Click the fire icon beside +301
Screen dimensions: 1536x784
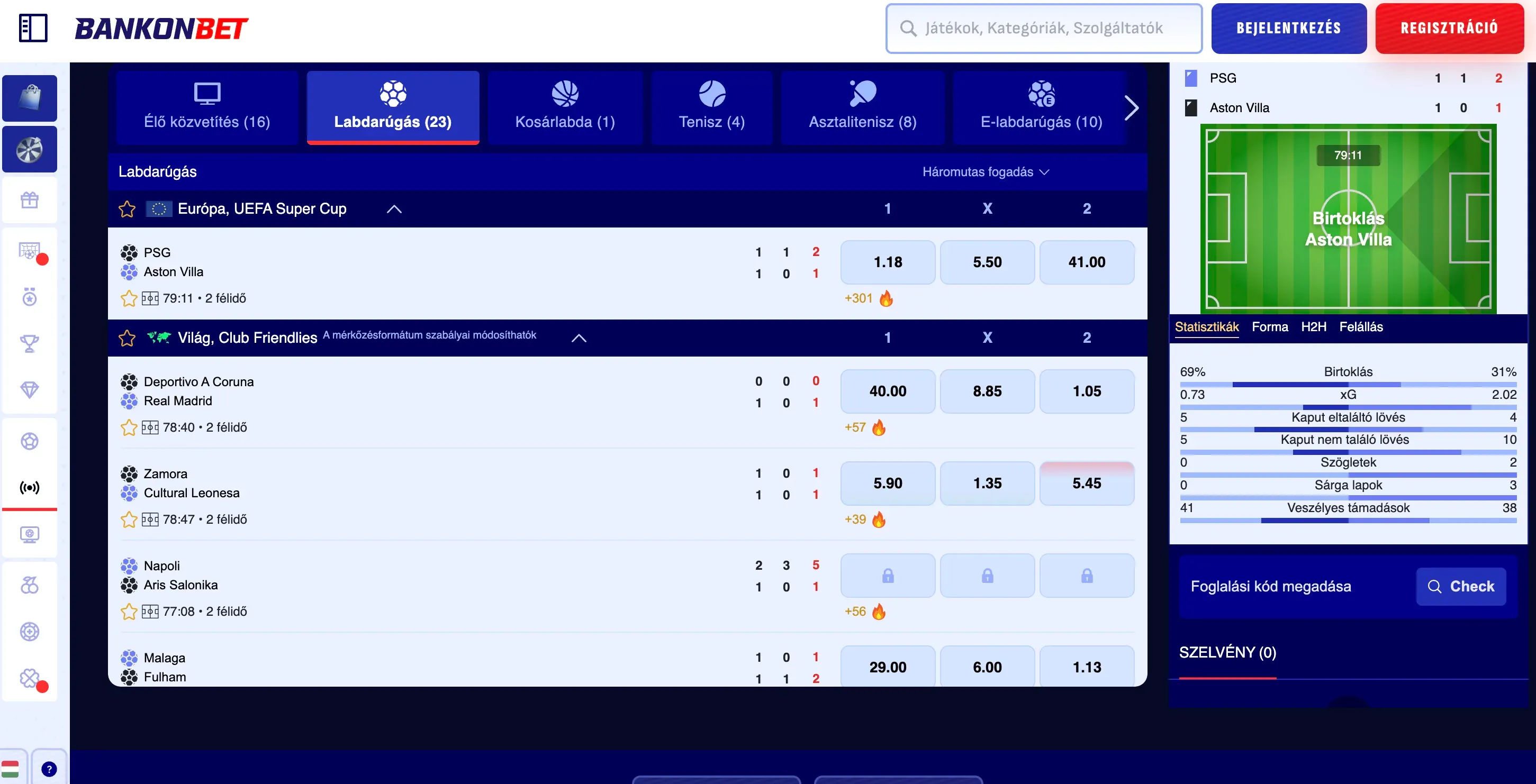pos(886,298)
